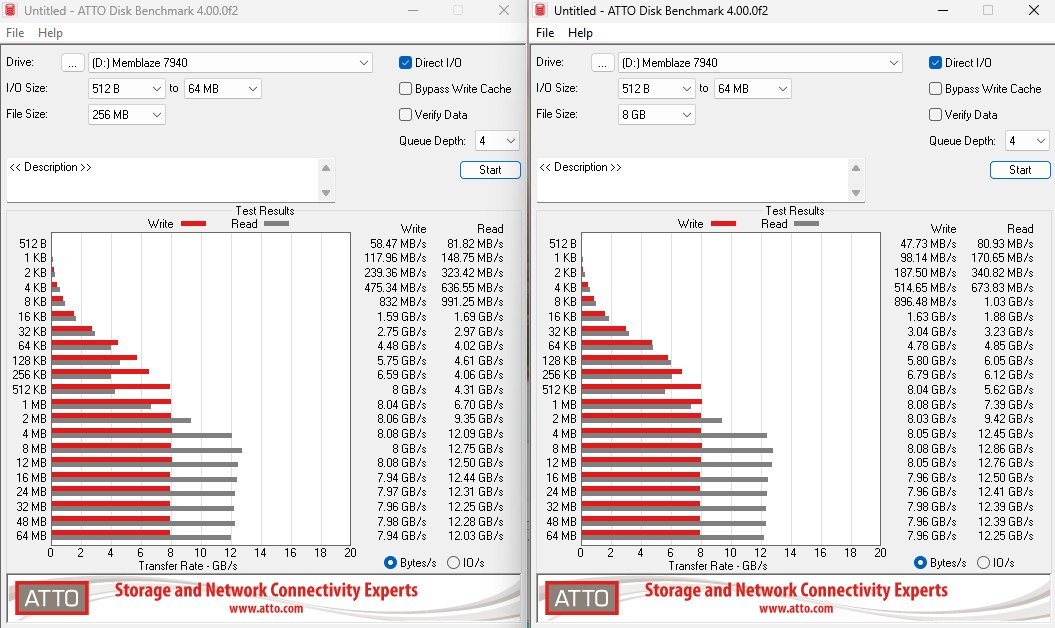The image size is (1055, 628).
Task: Open the Drive dropdown in left window
Action: point(230,63)
